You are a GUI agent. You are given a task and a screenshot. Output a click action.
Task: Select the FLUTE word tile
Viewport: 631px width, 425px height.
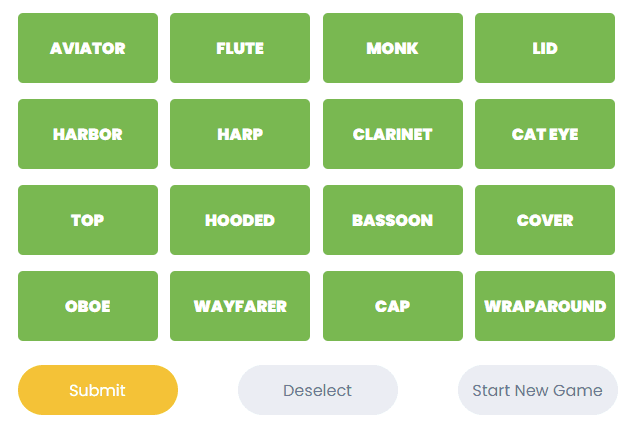[240, 48]
